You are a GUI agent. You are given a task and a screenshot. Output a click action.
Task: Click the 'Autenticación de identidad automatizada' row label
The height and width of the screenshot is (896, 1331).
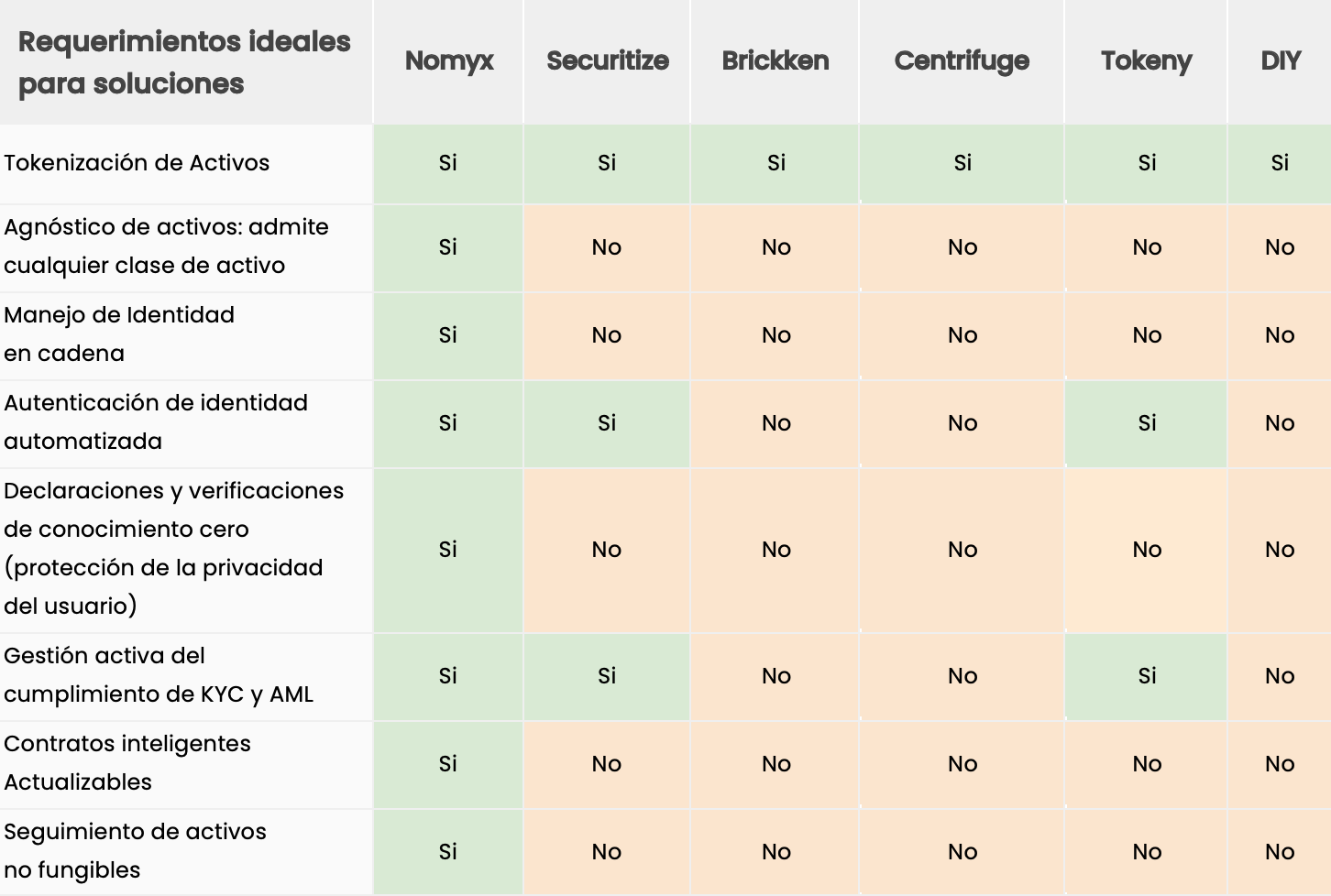click(x=156, y=422)
